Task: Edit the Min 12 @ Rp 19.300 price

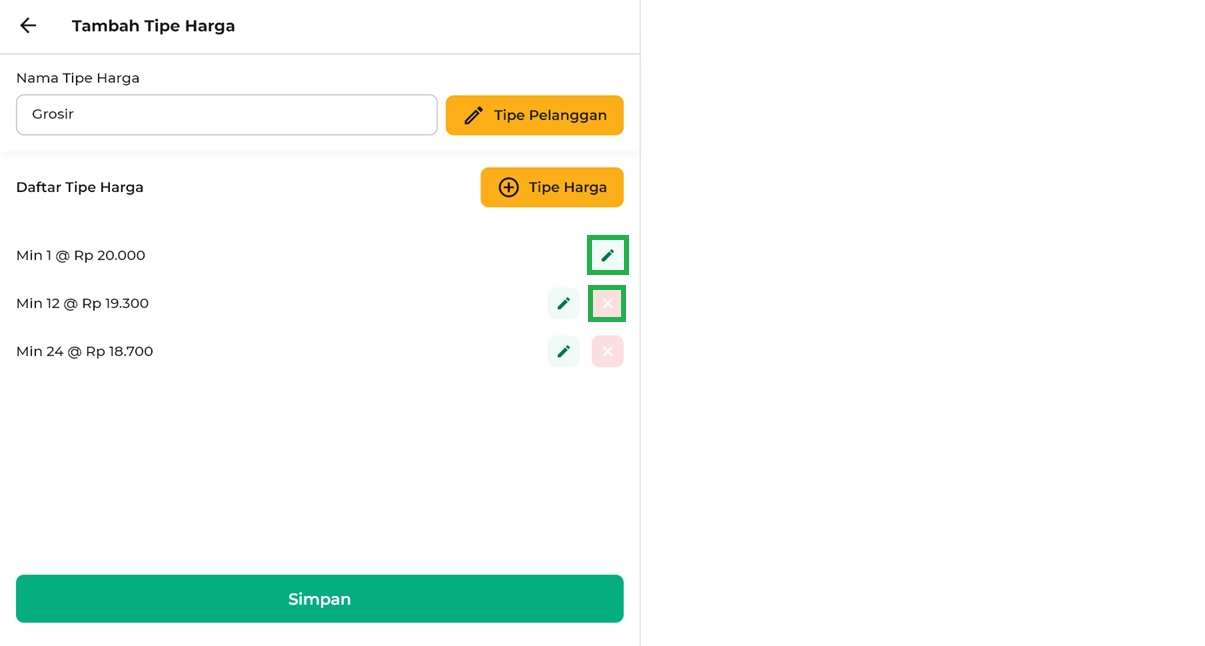Action: (x=563, y=303)
